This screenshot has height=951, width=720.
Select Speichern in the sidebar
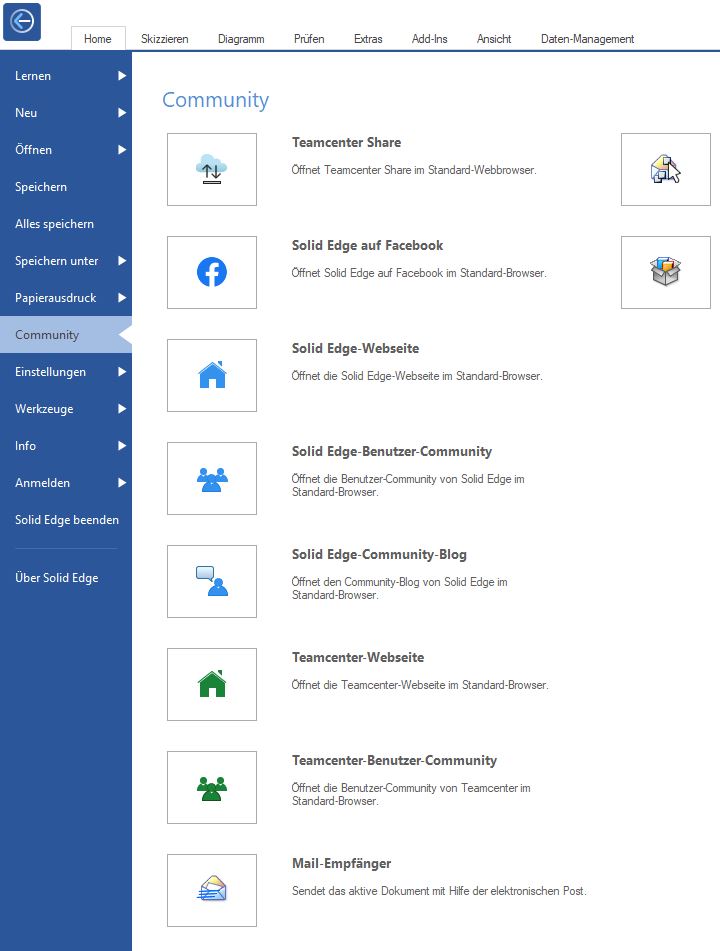coord(66,187)
